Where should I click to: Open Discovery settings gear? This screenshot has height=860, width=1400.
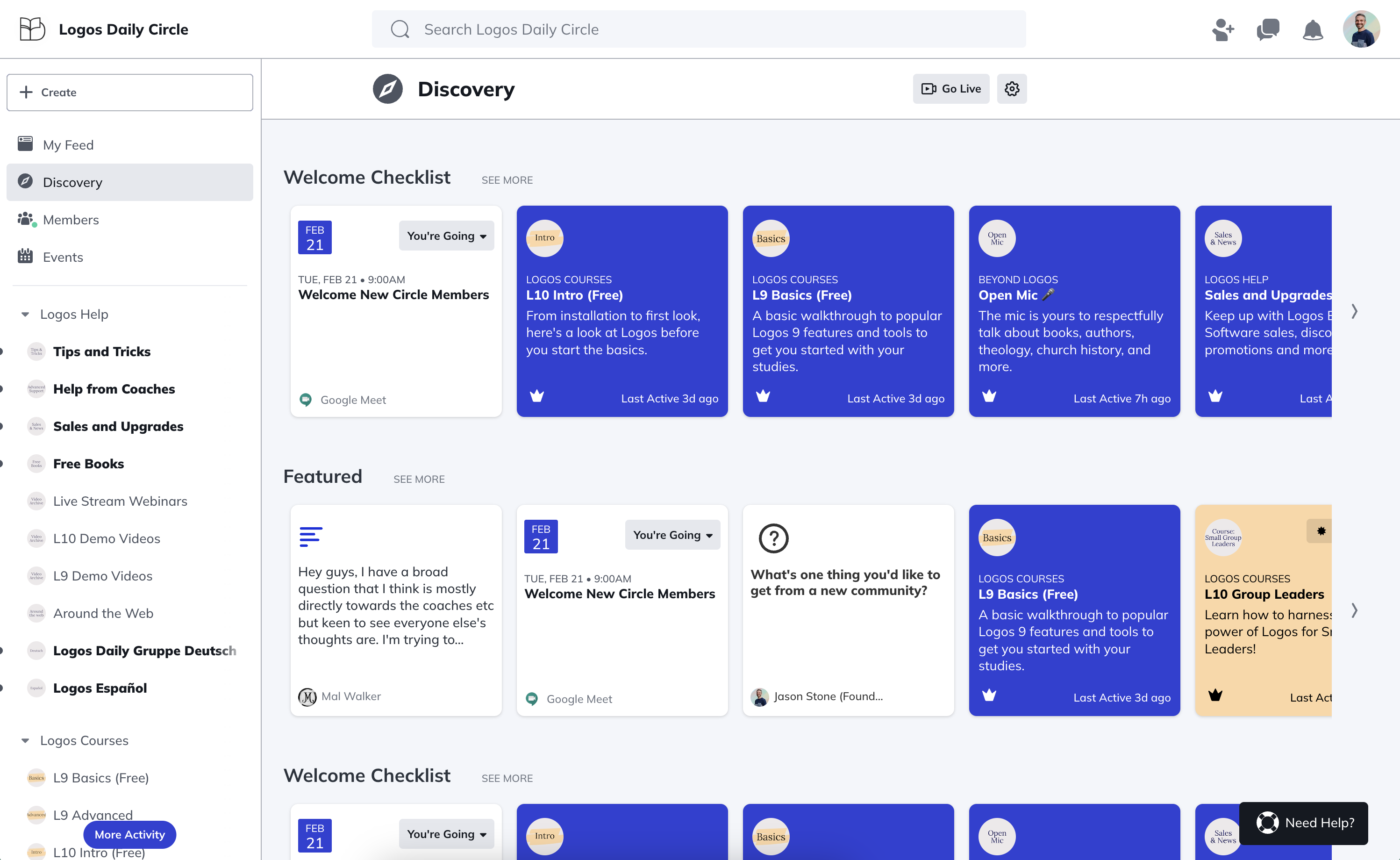[x=1012, y=89]
